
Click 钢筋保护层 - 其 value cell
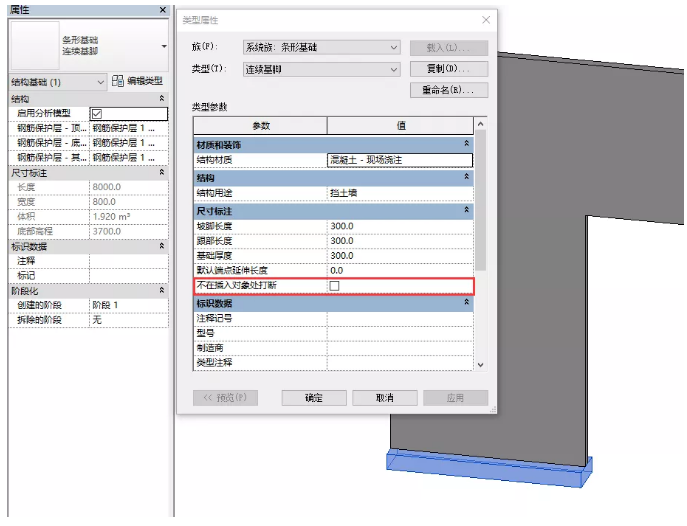129,158
